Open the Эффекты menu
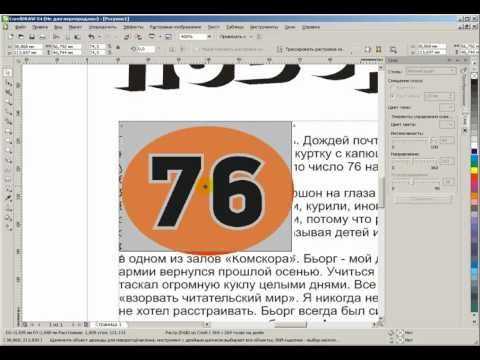Viewport: 480px width, 360px height. pos(133,27)
